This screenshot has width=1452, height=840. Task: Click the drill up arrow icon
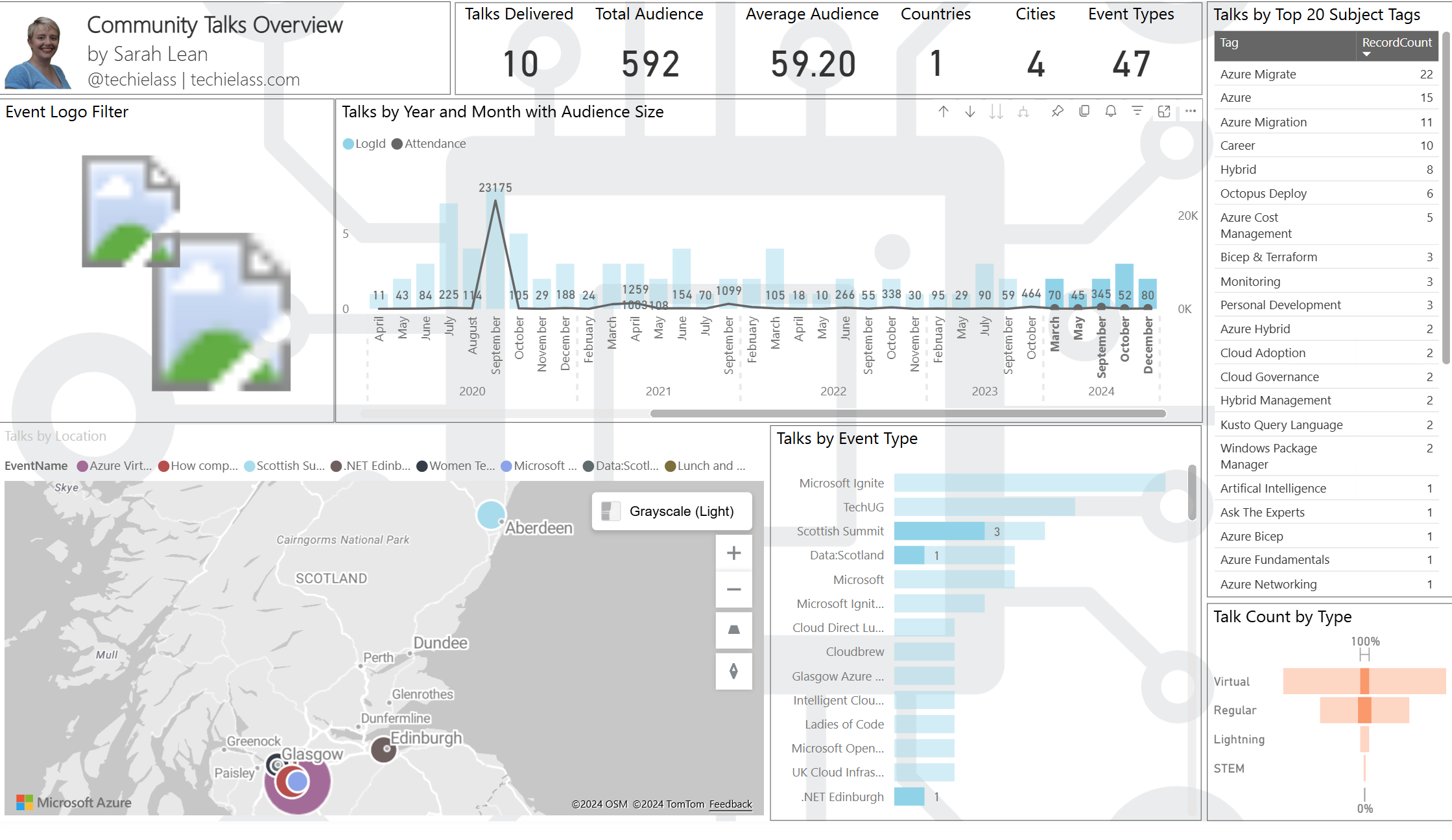coord(944,111)
